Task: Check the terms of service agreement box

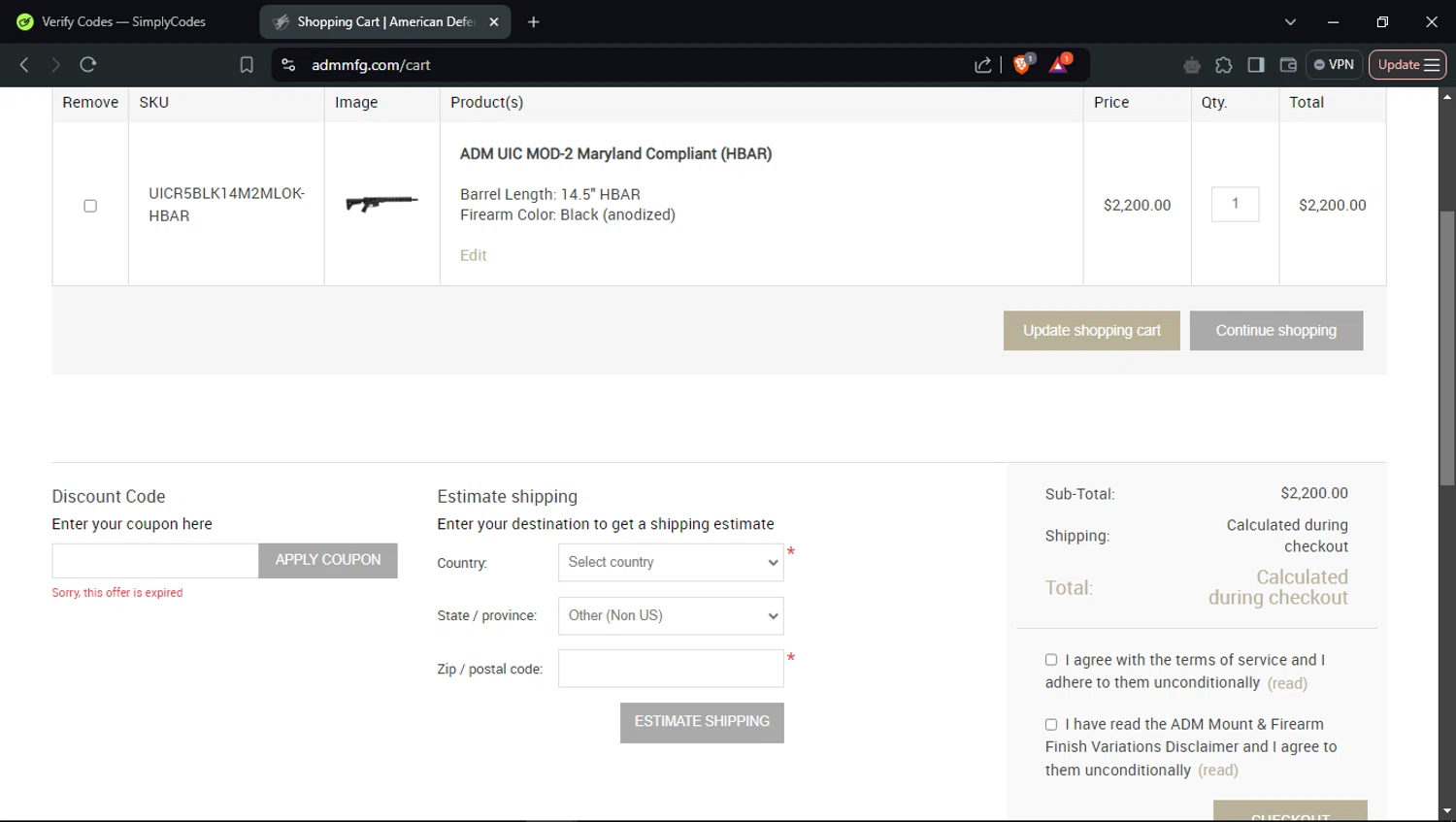Action: click(1050, 660)
